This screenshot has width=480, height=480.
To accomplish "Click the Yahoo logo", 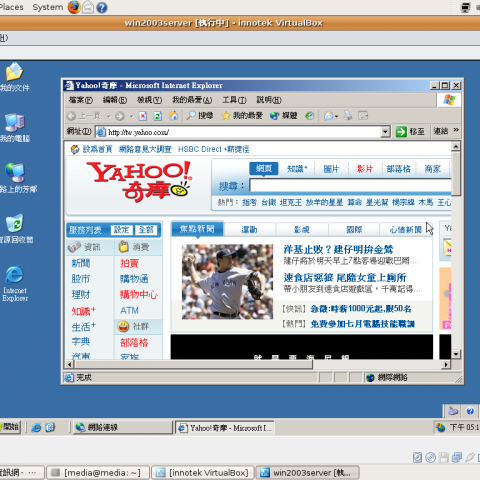I will 139,182.
